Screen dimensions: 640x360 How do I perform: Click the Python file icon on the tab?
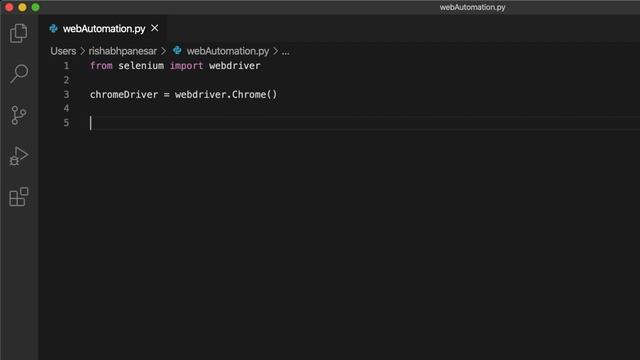pyautogui.click(x=53, y=29)
